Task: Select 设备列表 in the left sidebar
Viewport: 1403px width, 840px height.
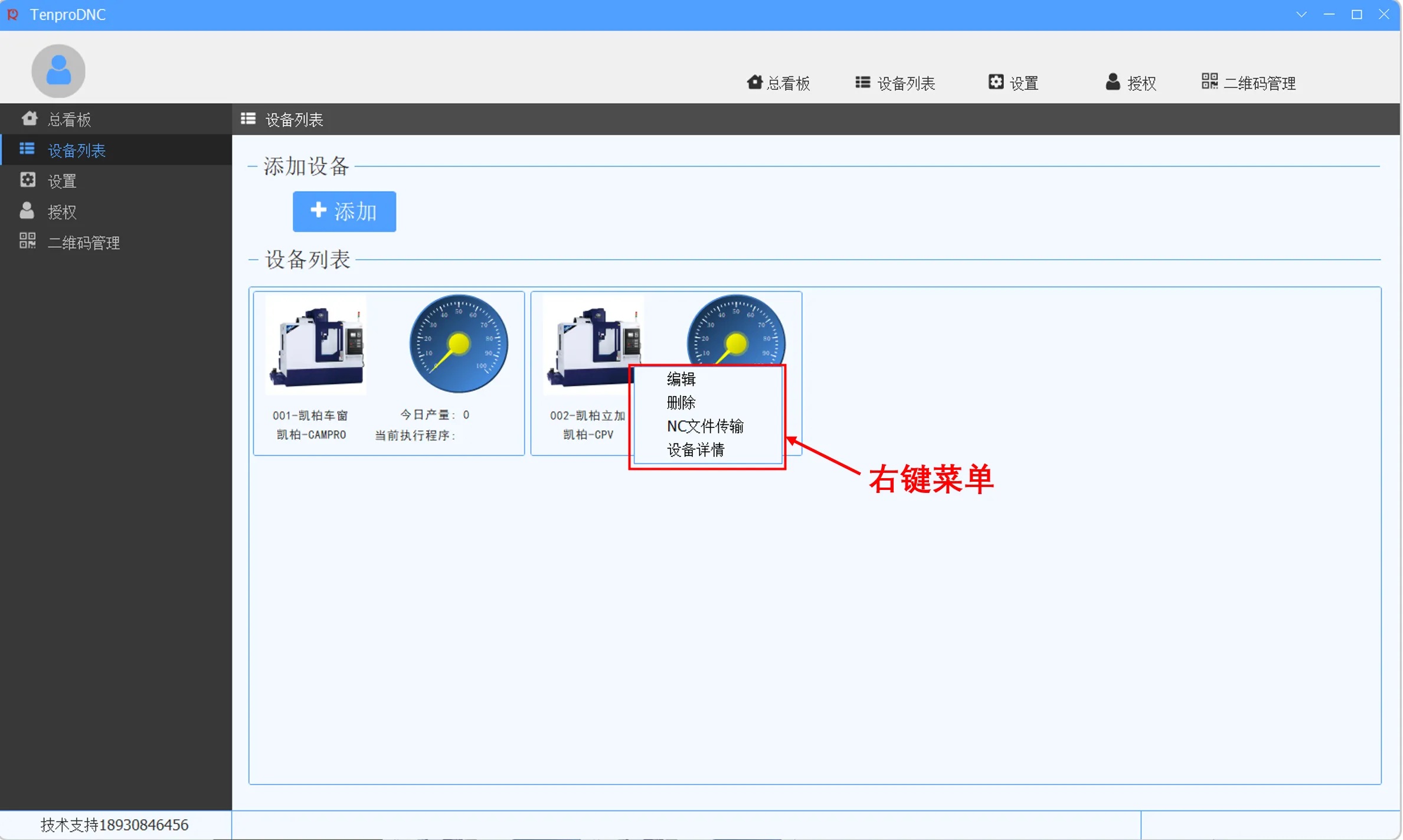Action: click(76, 151)
